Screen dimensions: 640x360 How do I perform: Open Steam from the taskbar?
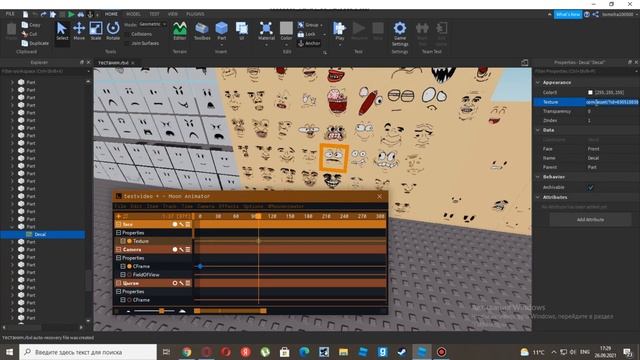[402, 352]
